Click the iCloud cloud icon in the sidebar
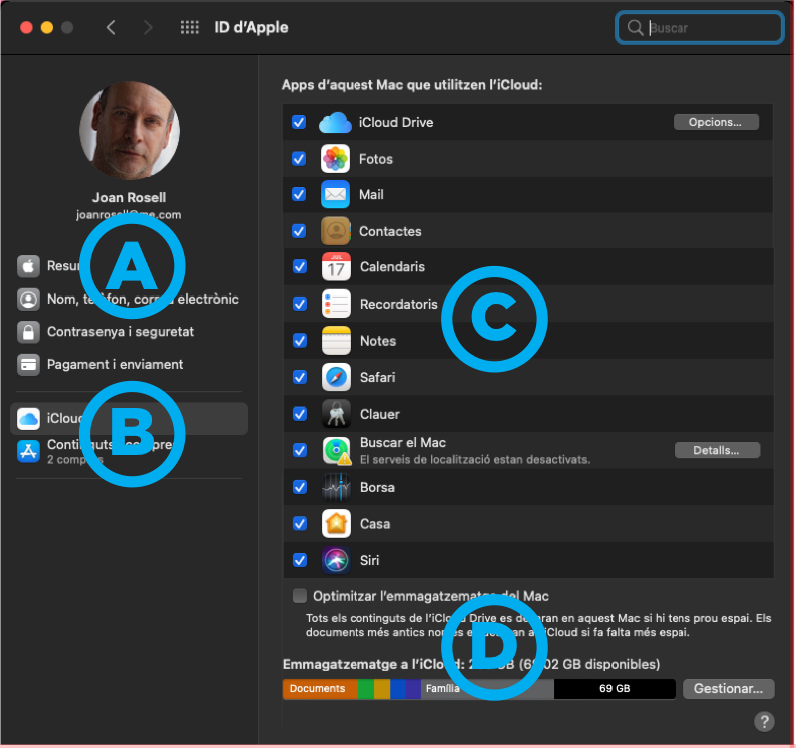Viewport: 796px width, 748px height. (28, 419)
